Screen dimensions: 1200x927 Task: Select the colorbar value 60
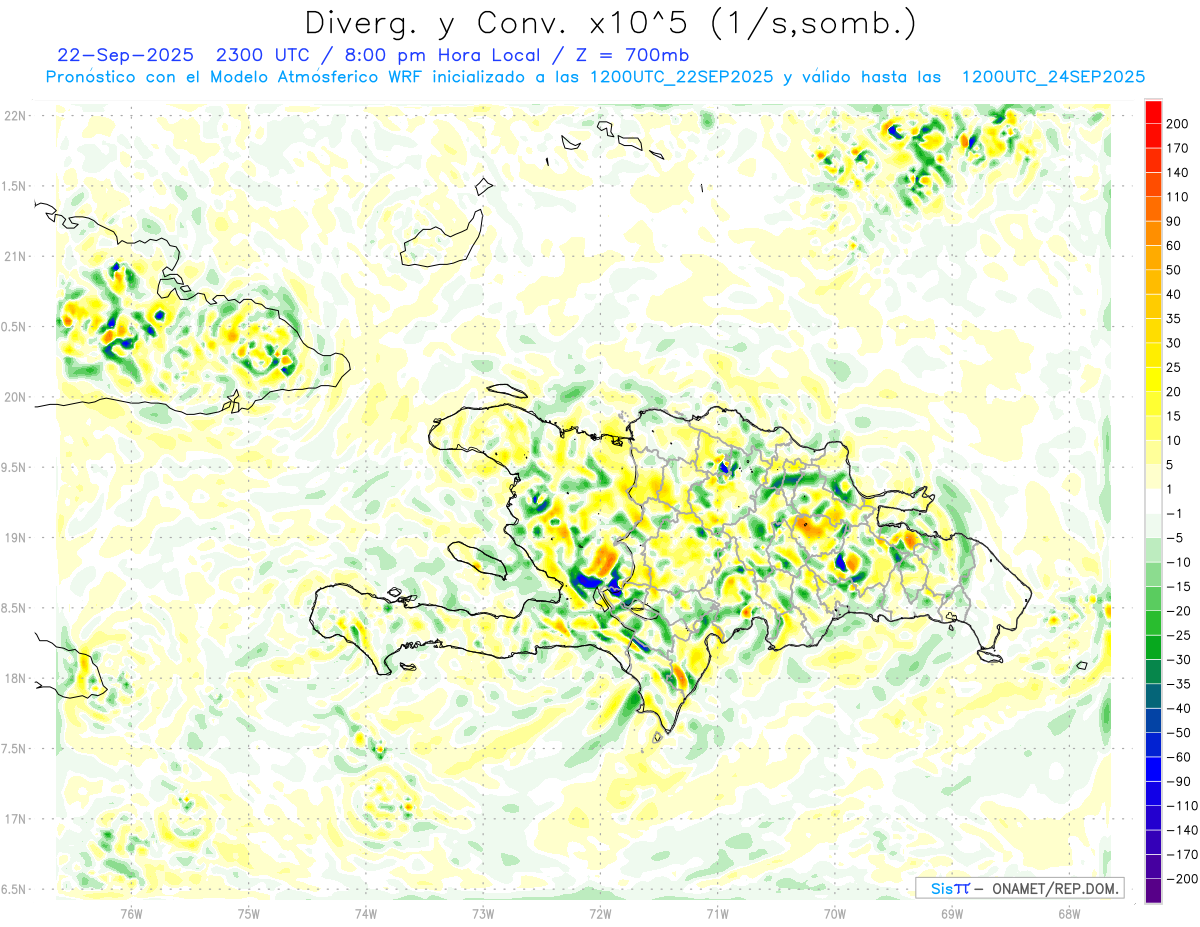1174,246
